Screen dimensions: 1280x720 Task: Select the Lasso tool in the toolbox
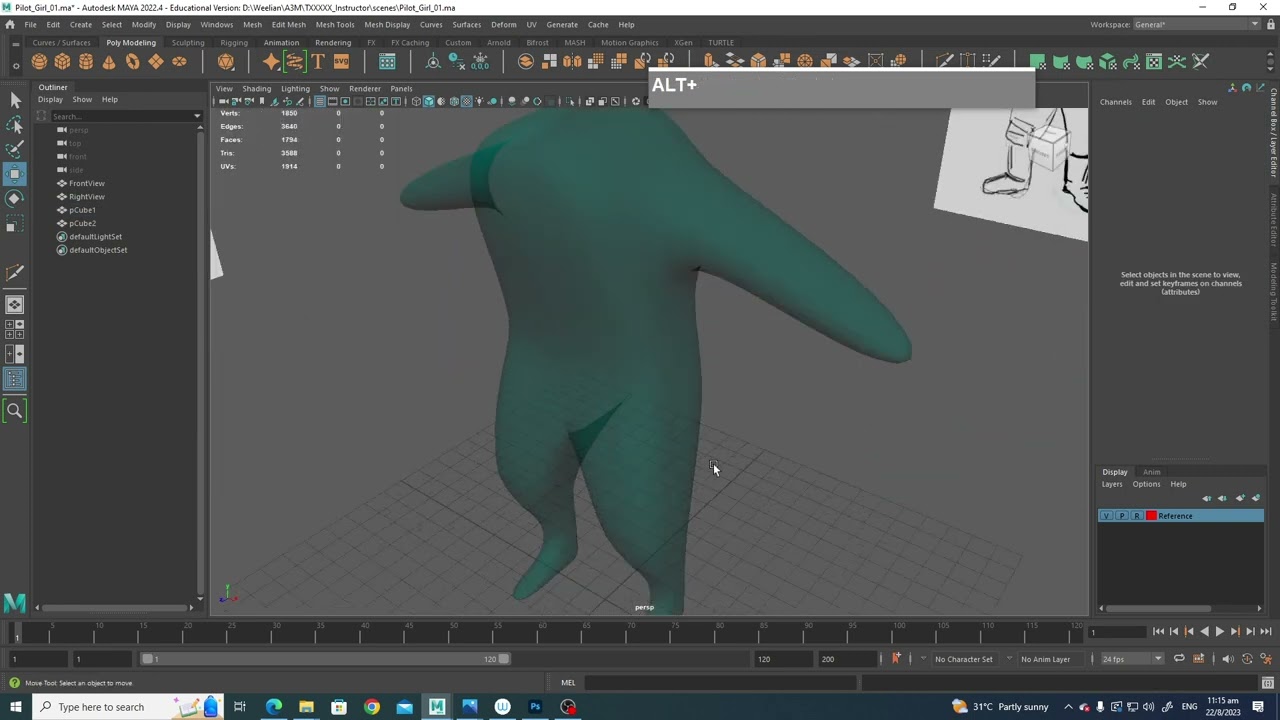(15, 125)
